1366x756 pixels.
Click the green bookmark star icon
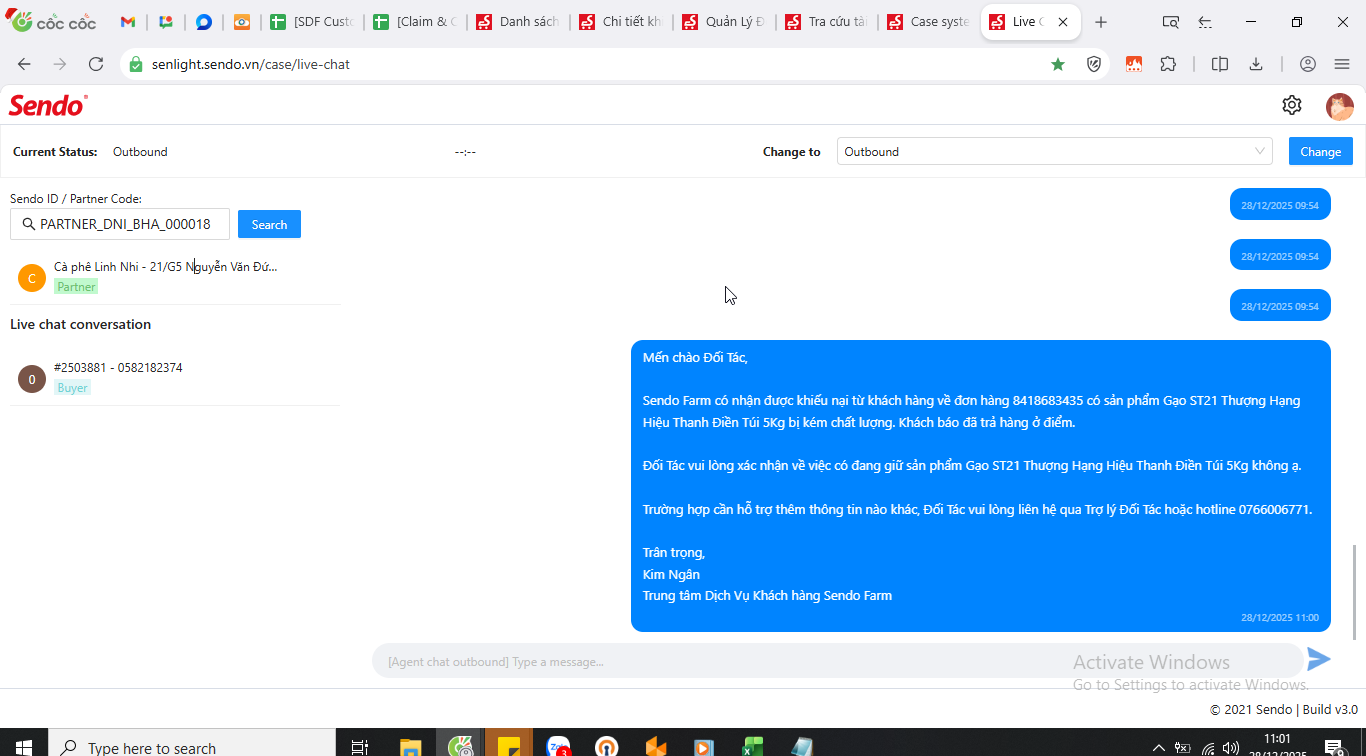[x=1058, y=64]
